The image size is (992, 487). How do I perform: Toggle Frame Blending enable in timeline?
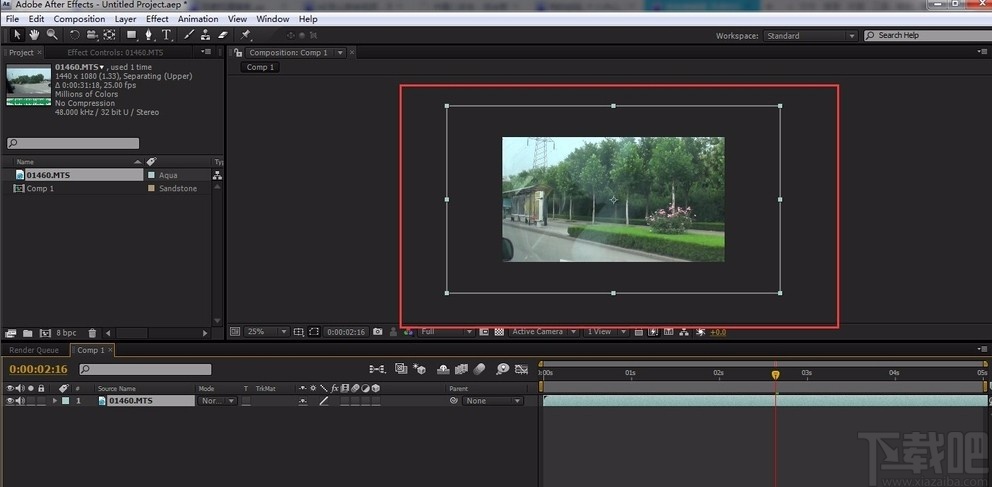point(461,369)
